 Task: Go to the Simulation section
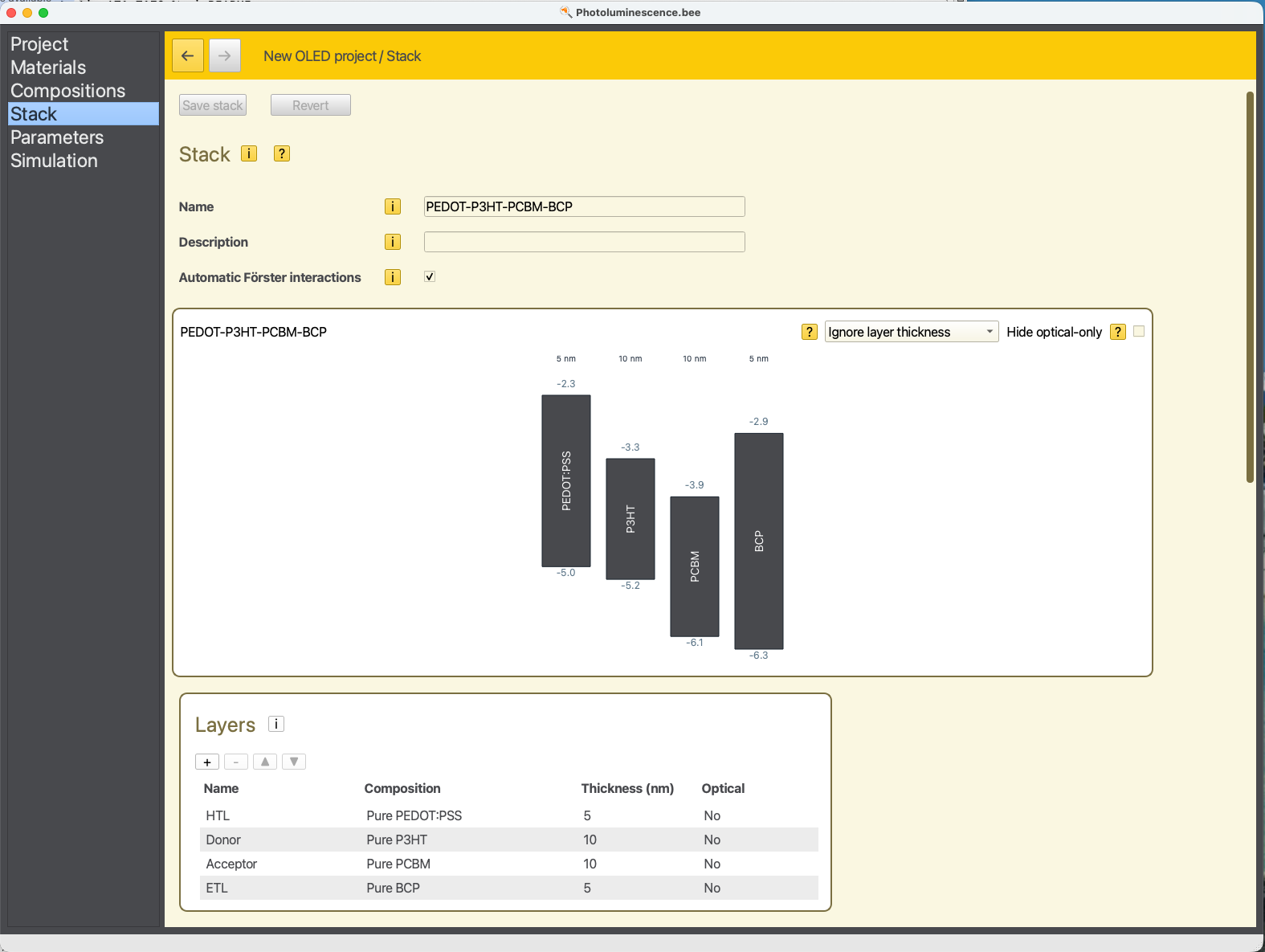tap(54, 161)
